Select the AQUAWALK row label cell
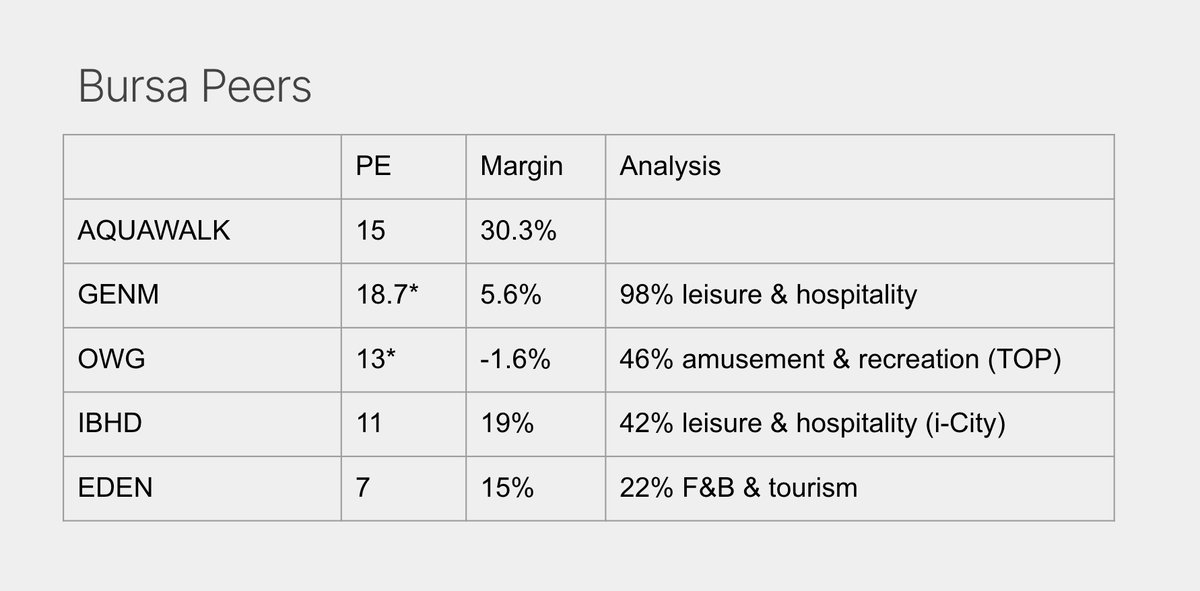Image resolution: width=1200 pixels, height=591 pixels. click(154, 231)
